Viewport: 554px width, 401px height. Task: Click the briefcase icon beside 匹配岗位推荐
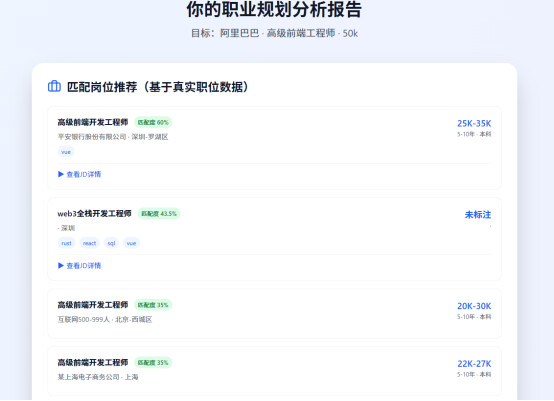[x=54, y=86]
